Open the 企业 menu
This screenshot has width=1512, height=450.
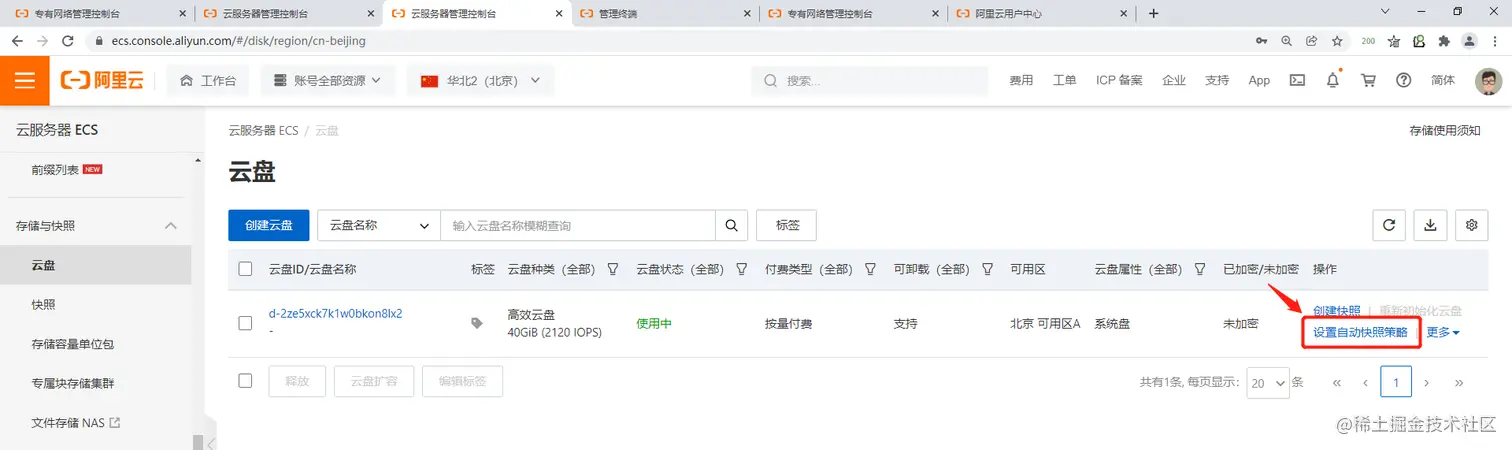tap(1174, 81)
